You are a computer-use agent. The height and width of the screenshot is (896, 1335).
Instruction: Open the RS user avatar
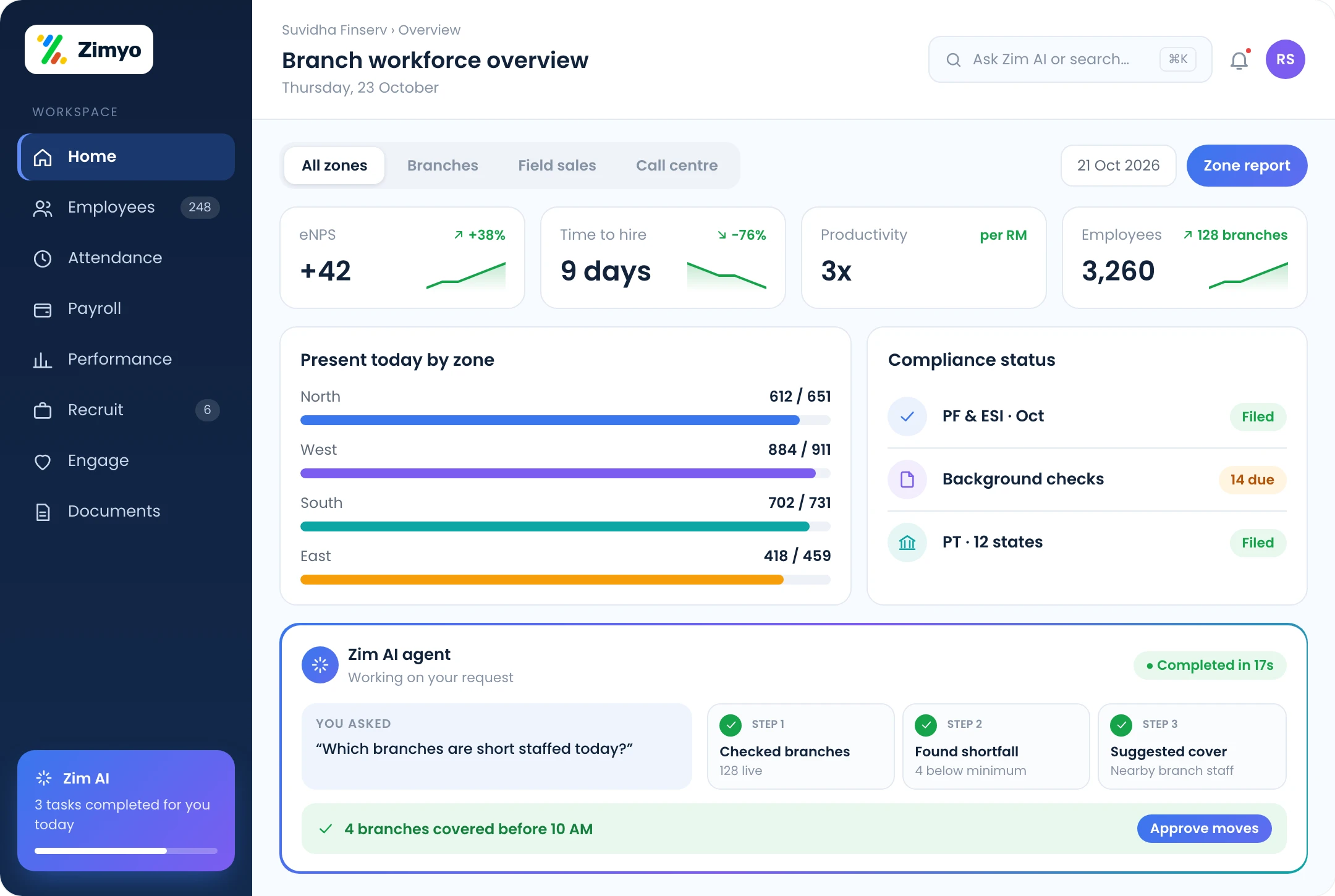[x=1286, y=59]
